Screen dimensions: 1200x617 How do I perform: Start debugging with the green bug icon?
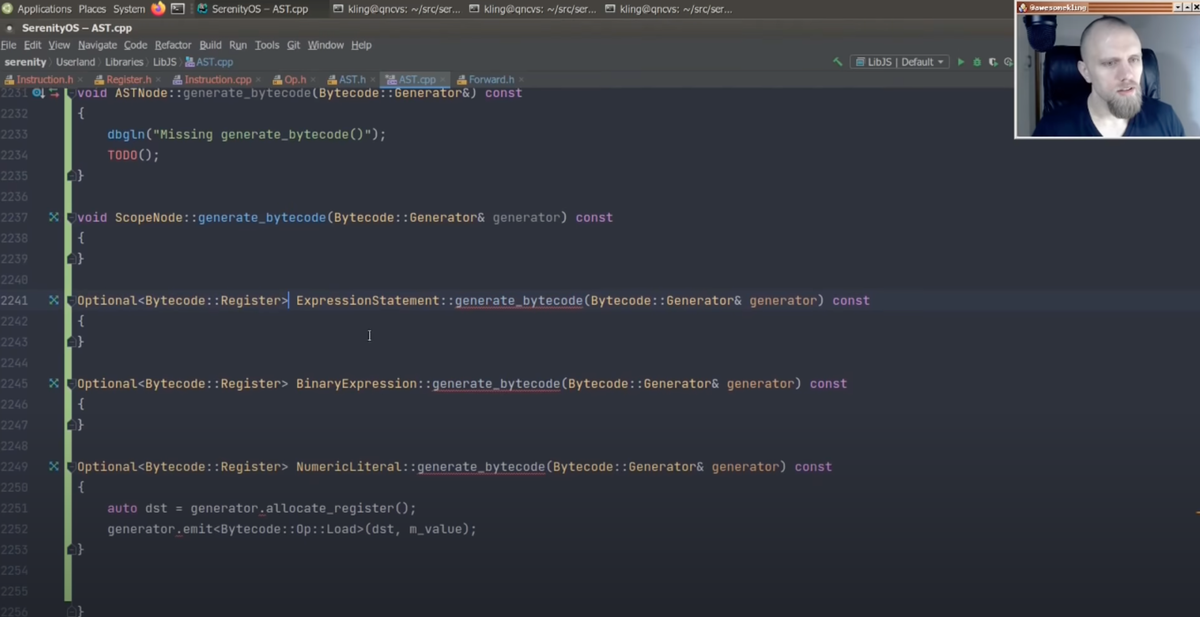pyautogui.click(x=977, y=62)
